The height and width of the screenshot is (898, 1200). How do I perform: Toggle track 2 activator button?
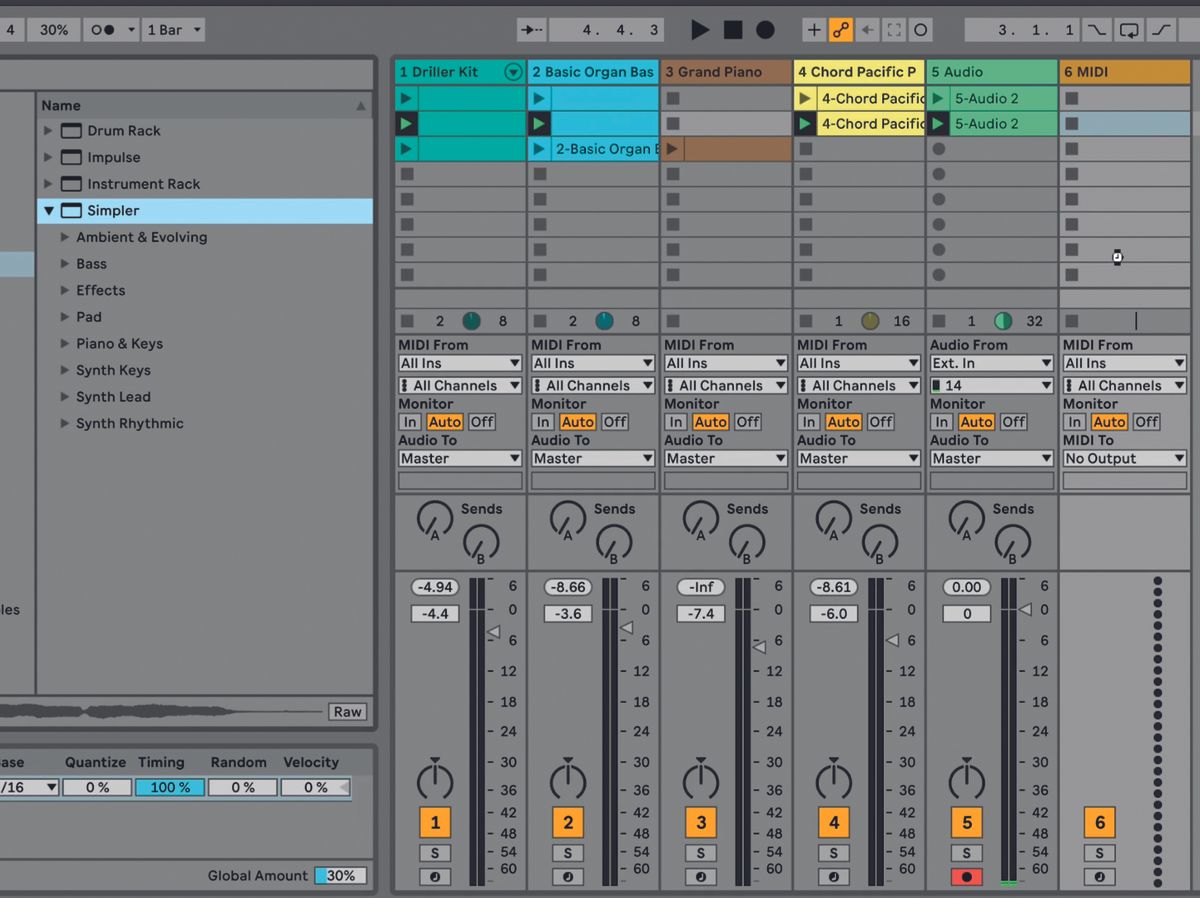pos(568,823)
